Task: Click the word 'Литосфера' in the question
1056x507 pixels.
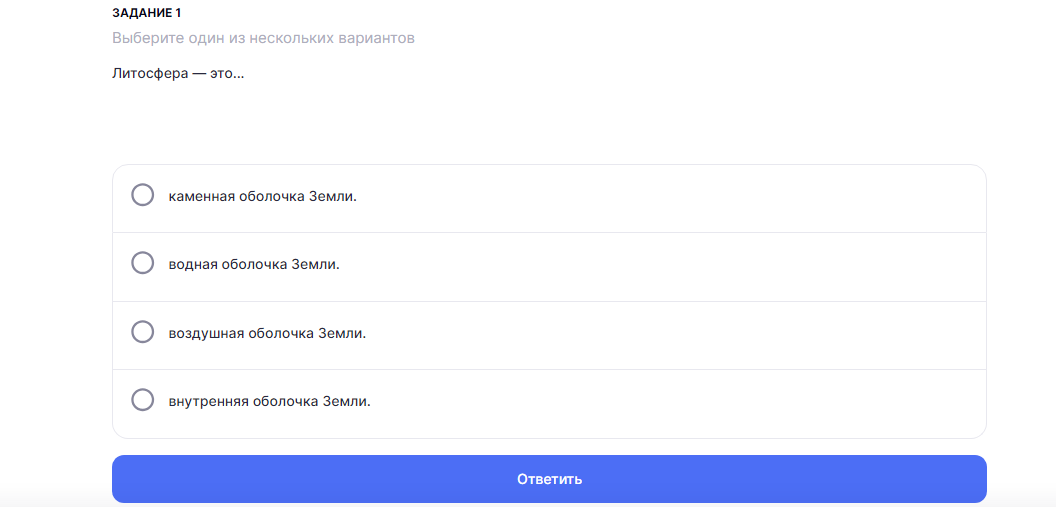Action: [x=150, y=74]
